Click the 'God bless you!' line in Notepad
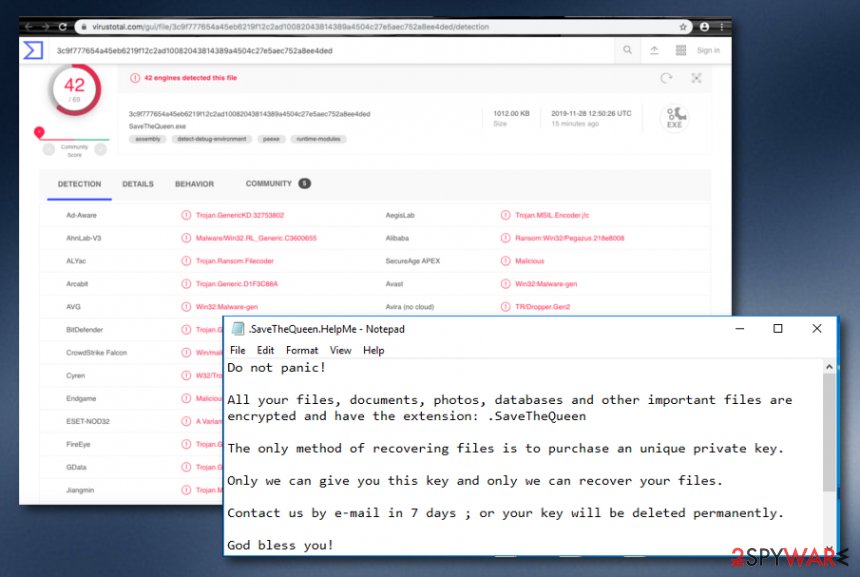The height and width of the screenshot is (577, 860). click(280, 545)
